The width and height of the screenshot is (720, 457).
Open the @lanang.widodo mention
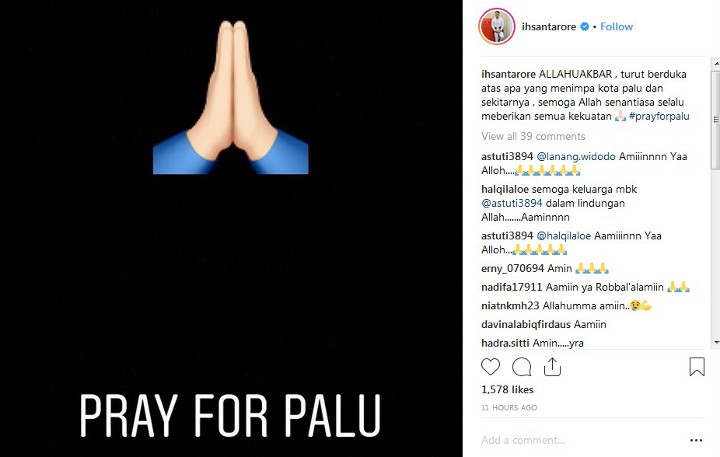576,156
